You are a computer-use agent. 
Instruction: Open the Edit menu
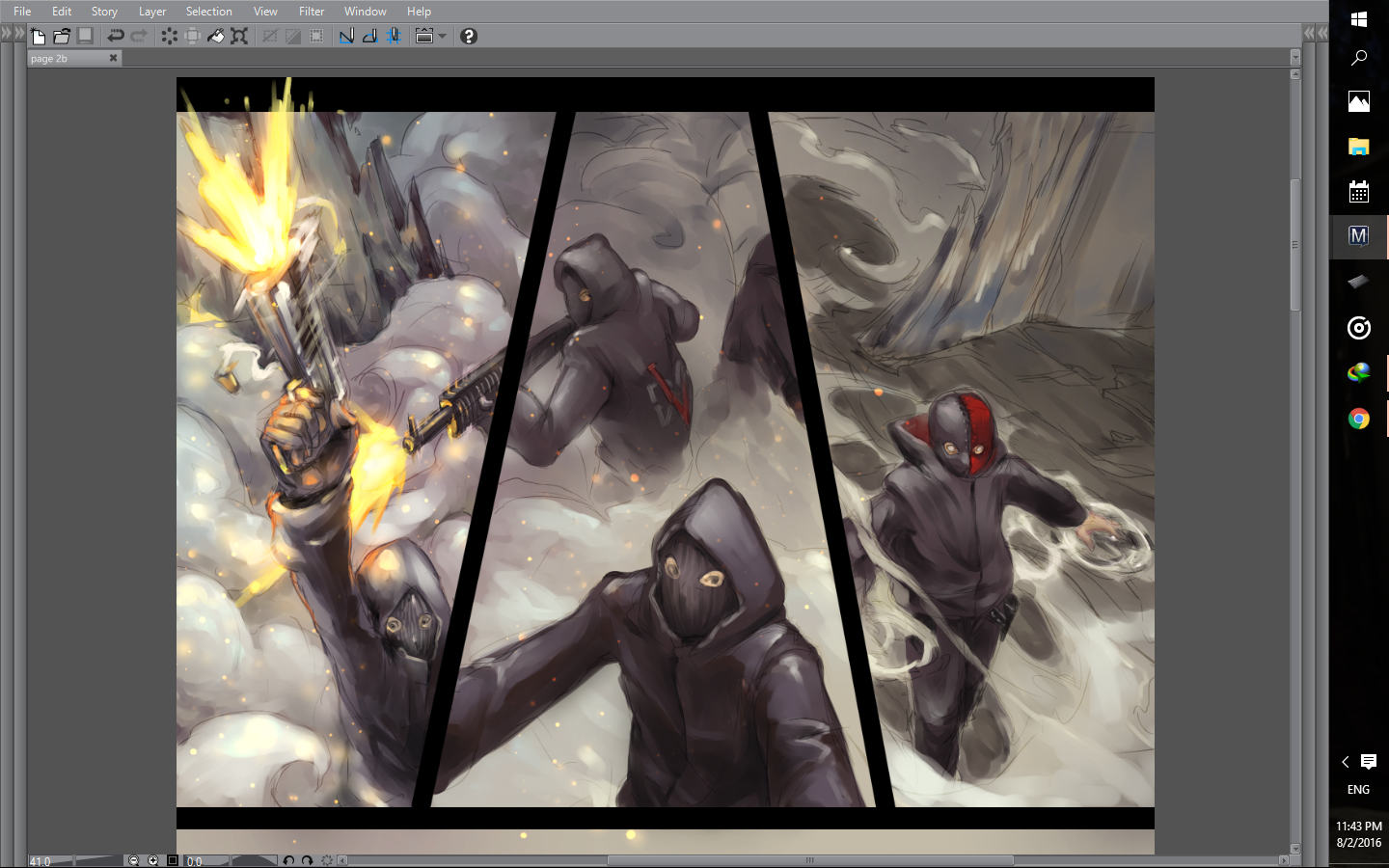click(x=62, y=12)
